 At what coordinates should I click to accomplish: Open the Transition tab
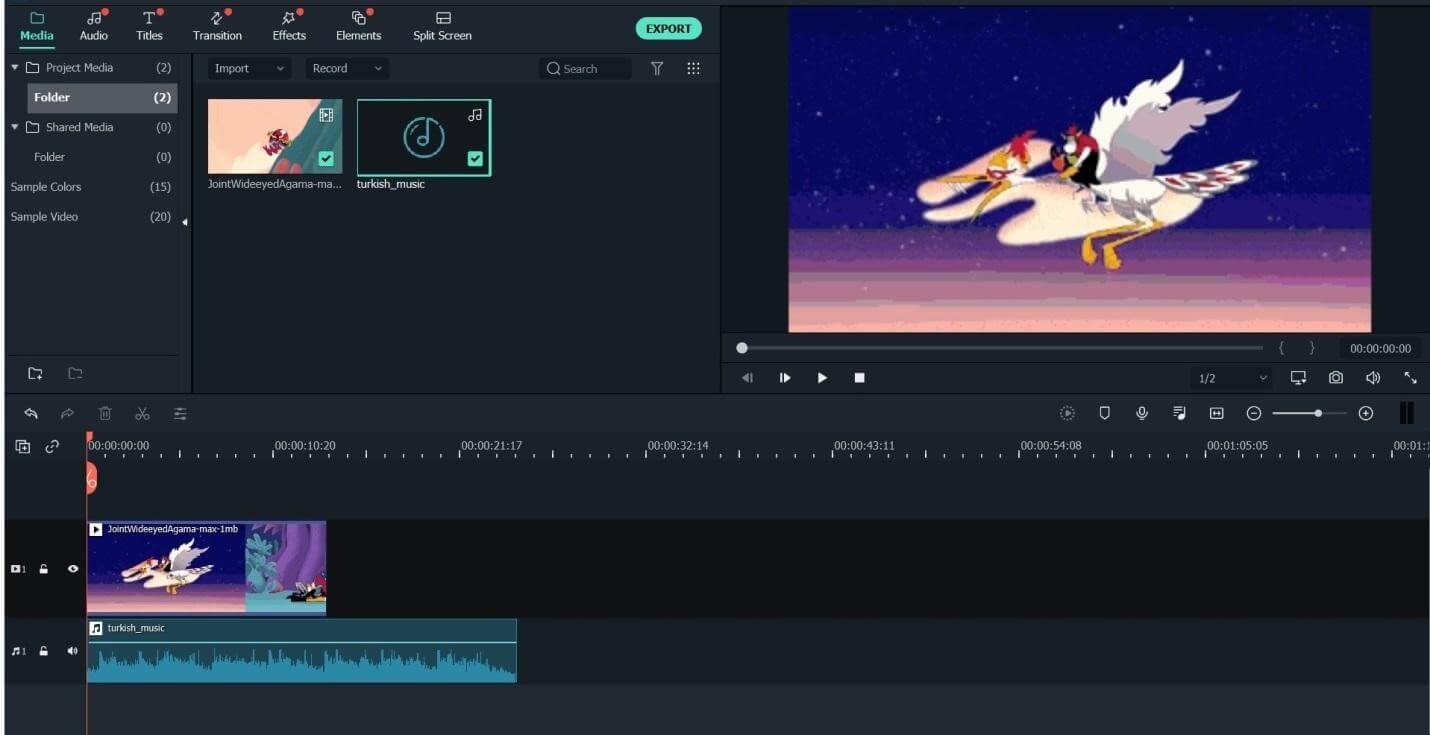217,27
